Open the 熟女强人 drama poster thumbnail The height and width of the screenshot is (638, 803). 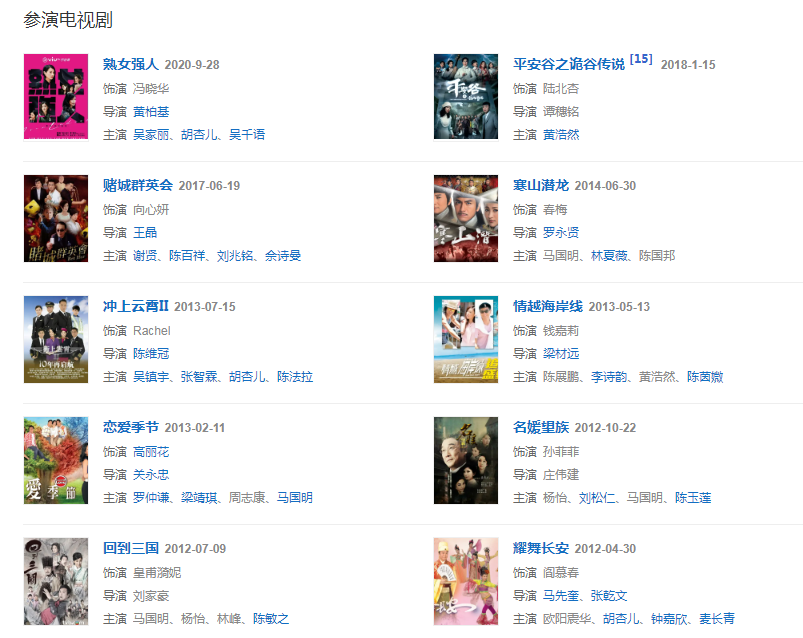coord(56,97)
